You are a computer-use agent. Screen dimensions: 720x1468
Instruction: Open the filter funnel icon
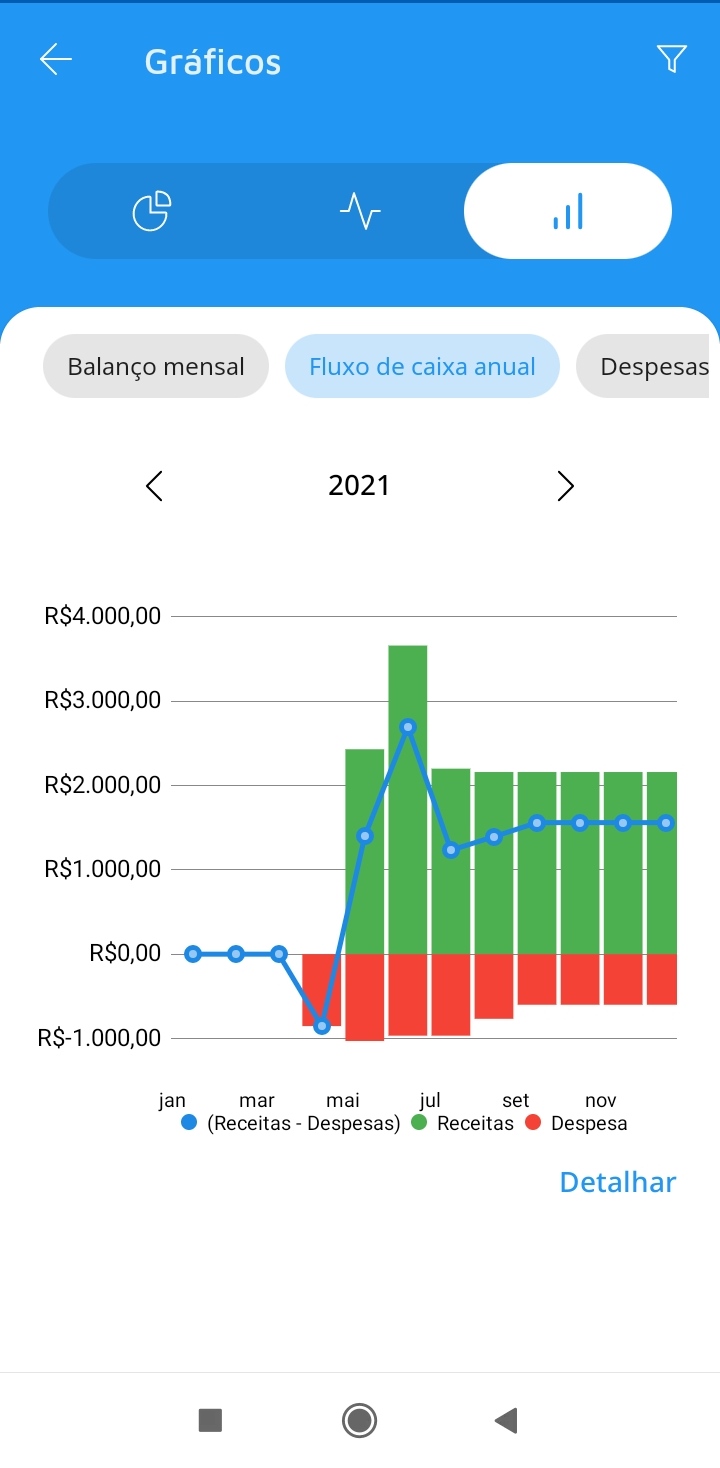click(672, 59)
